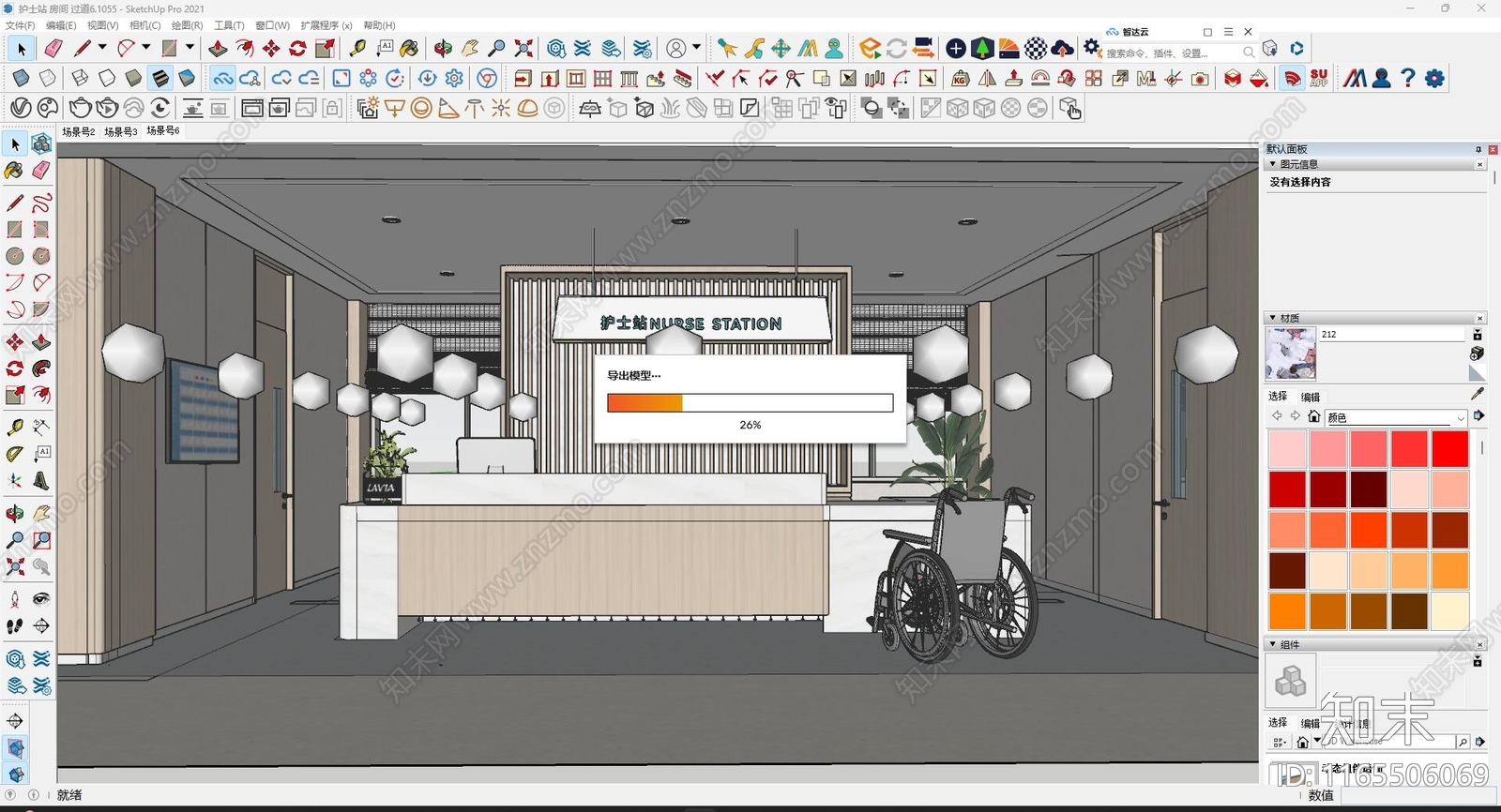Viewport: 1501px width, 812px height.
Task: Toggle Hidden Line face style
Action: [107, 78]
